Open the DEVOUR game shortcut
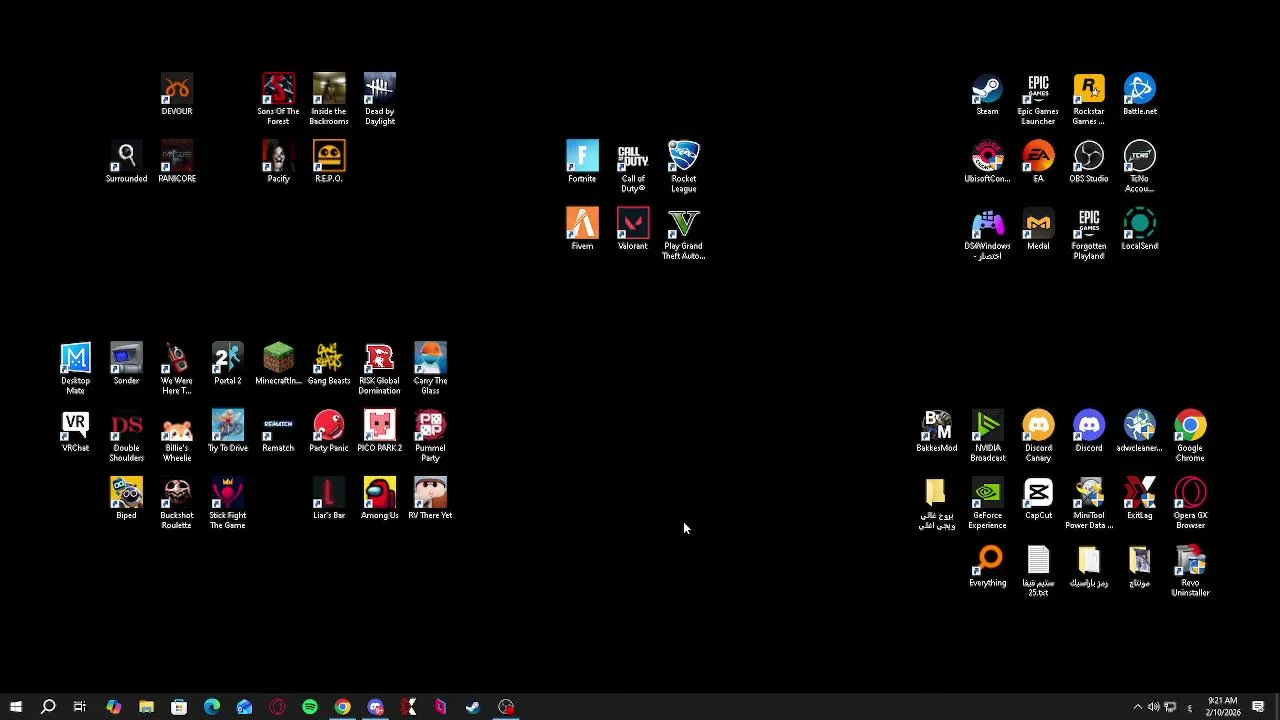 tap(177, 95)
